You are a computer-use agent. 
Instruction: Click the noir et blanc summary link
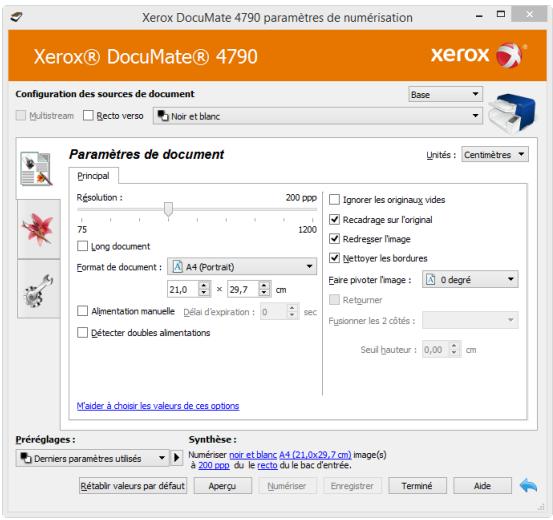coord(253,455)
